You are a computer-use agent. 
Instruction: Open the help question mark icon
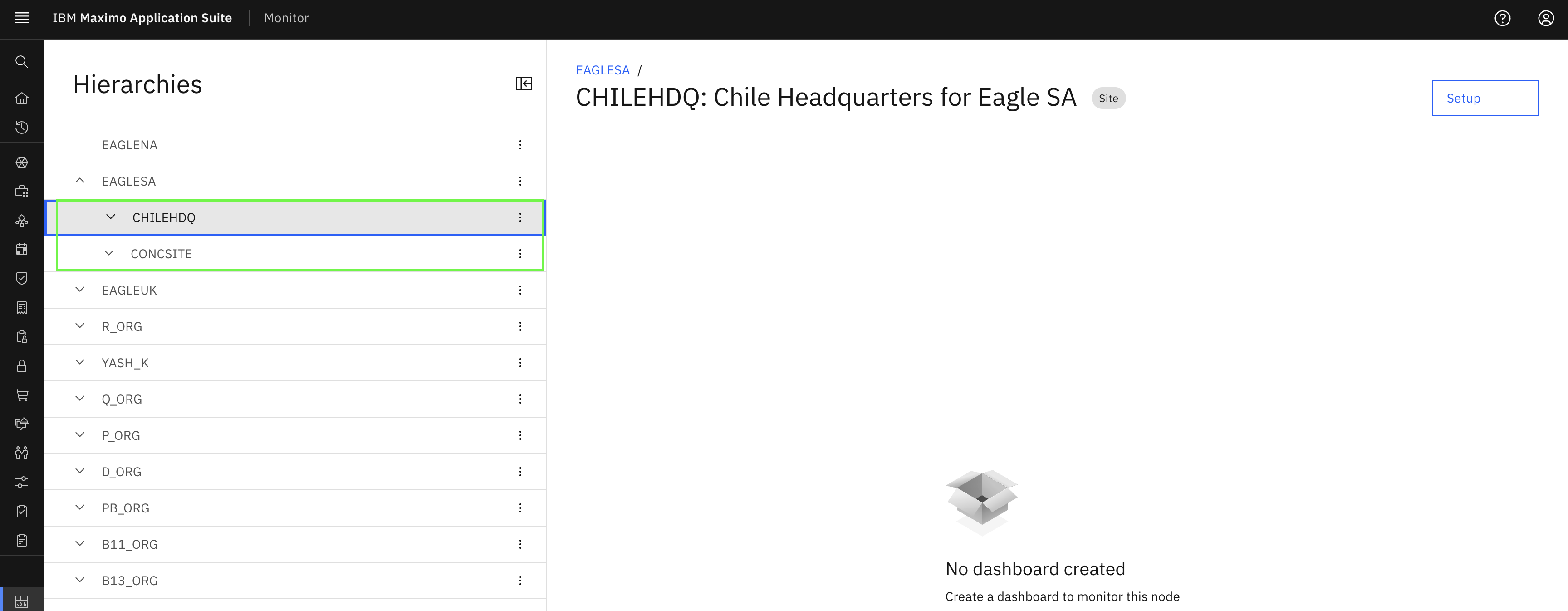click(1502, 18)
